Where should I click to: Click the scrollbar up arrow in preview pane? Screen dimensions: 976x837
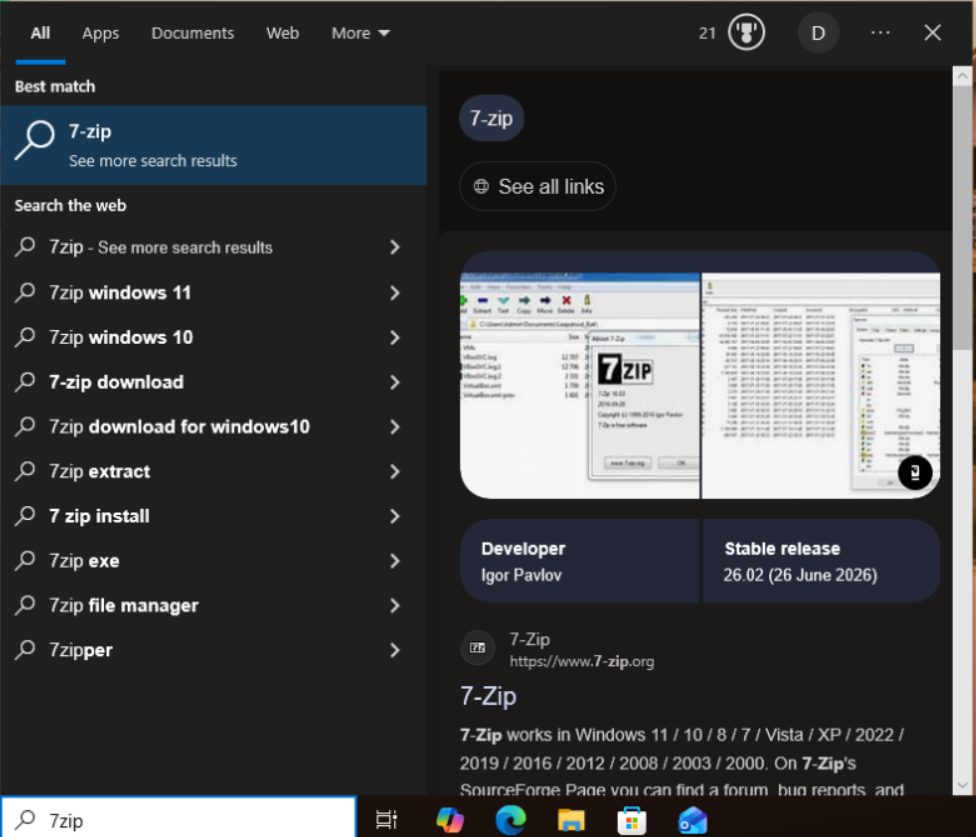pyautogui.click(x=962, y=76)
